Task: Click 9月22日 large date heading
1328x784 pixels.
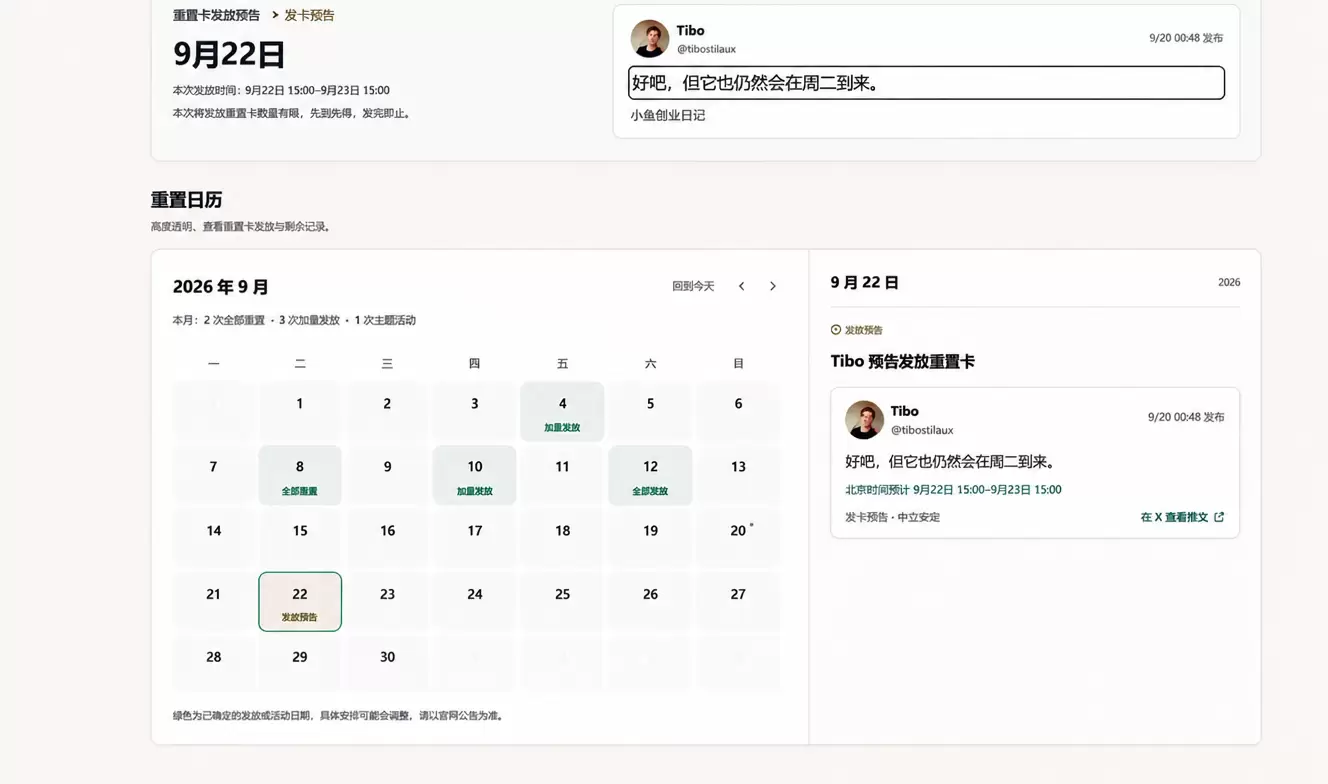Action: point(229,54)
